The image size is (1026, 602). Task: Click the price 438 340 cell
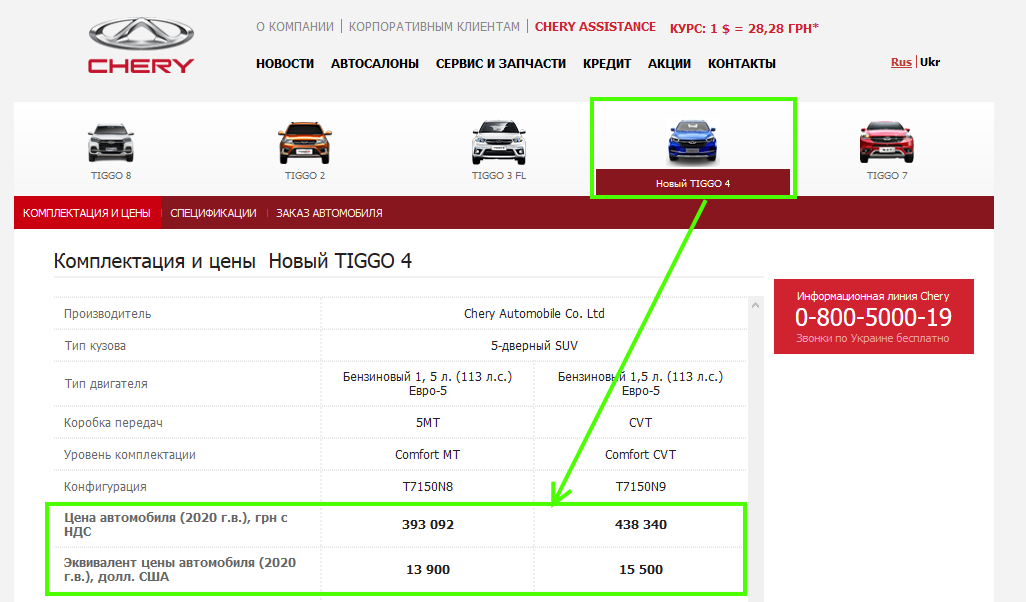[x=641, y=524]
